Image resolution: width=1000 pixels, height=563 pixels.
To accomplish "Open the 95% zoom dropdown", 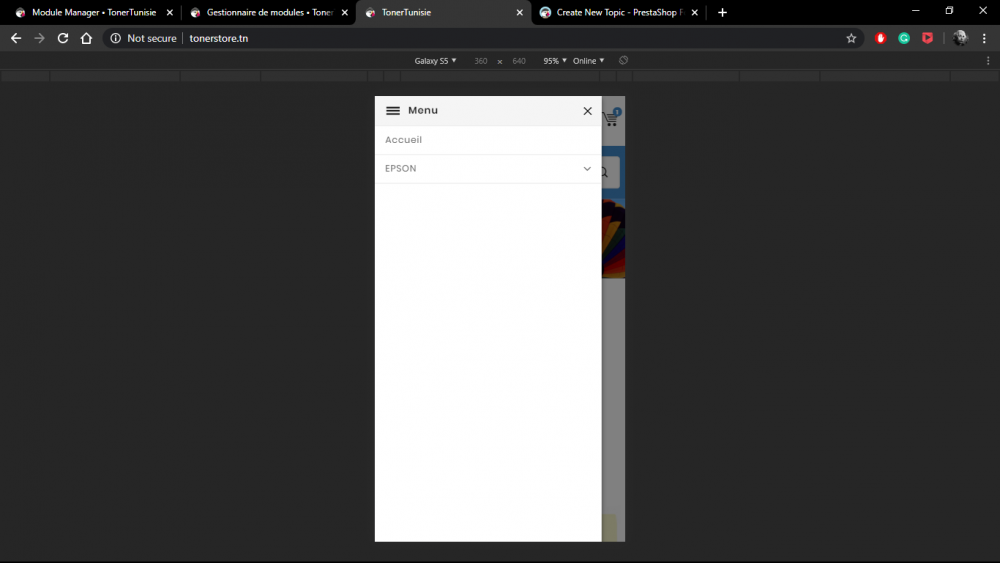I will 554,61.
